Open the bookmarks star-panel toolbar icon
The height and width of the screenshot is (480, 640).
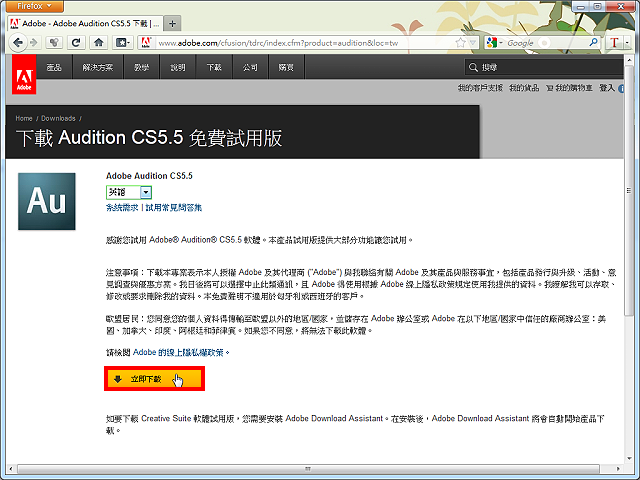pyautogui.click(x=122, y=42)
